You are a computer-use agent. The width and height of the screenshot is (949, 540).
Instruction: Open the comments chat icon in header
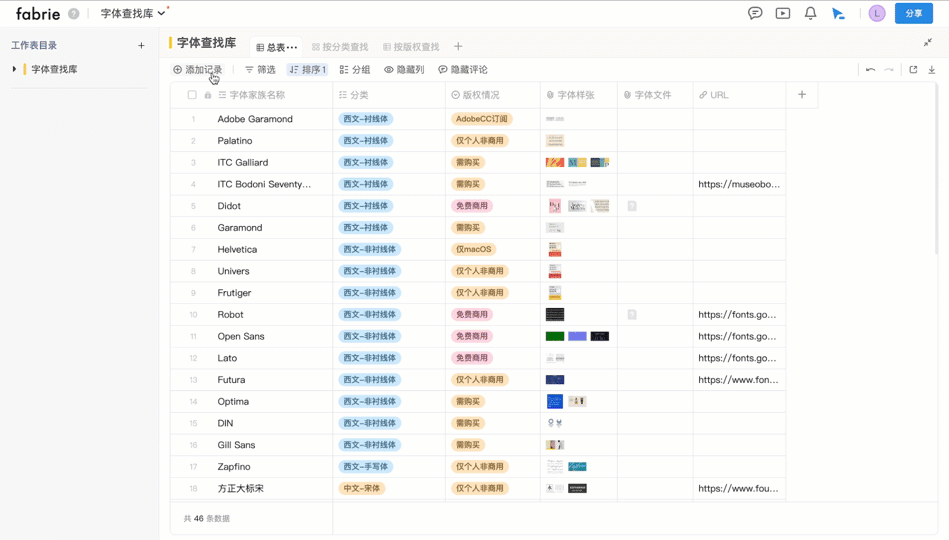pyautogui.click(x=755, y=13)
